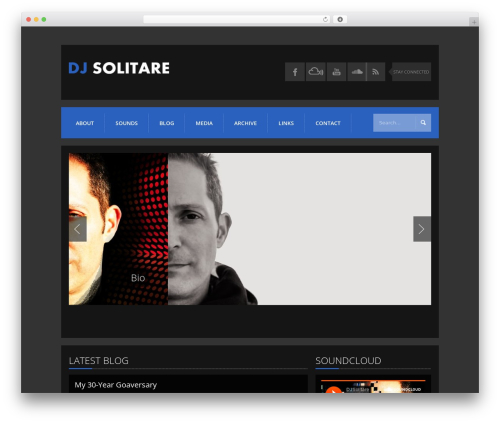Open the About menu item
This screenshot has width=500, height=423.
(85, 123)
